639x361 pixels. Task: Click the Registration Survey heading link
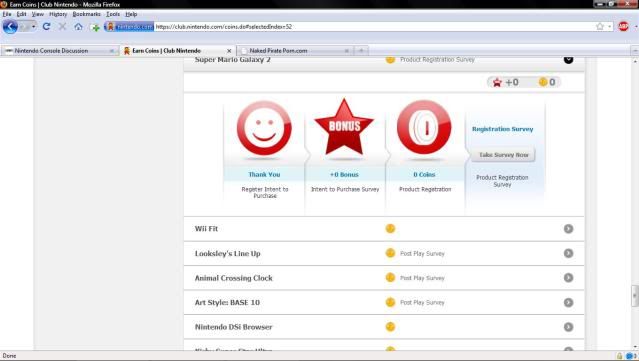click(502, 129)
